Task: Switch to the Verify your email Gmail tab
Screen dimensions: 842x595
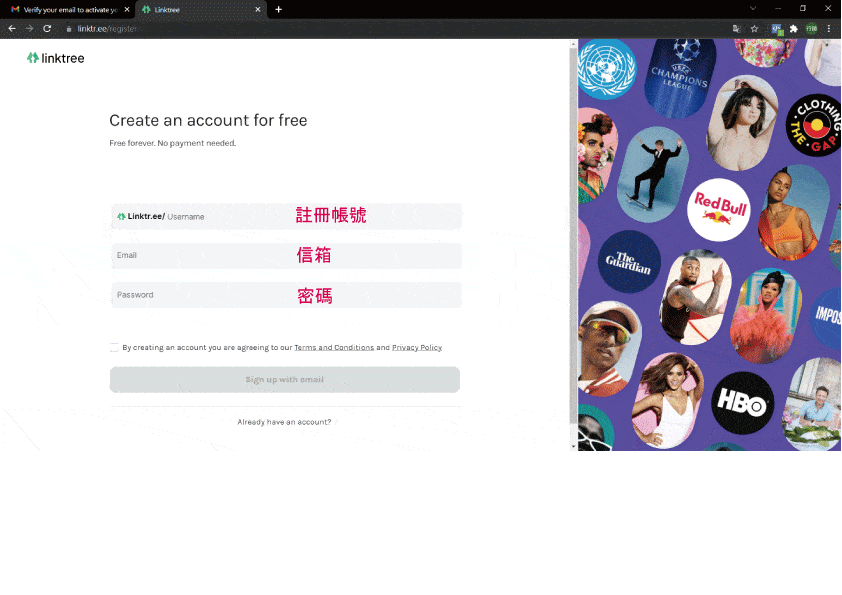Action: 69,10
